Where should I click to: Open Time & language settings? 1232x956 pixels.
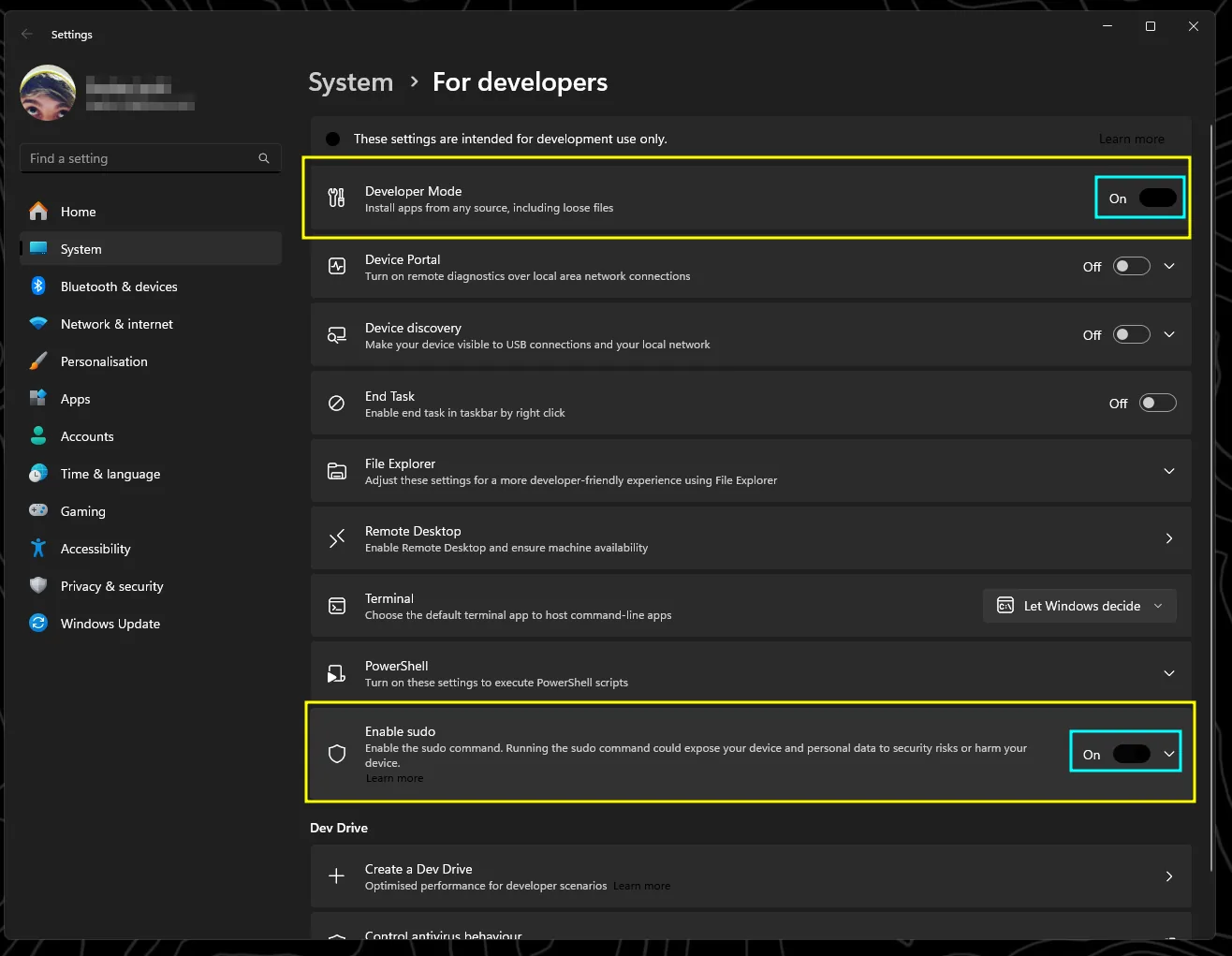coord(151,474)
